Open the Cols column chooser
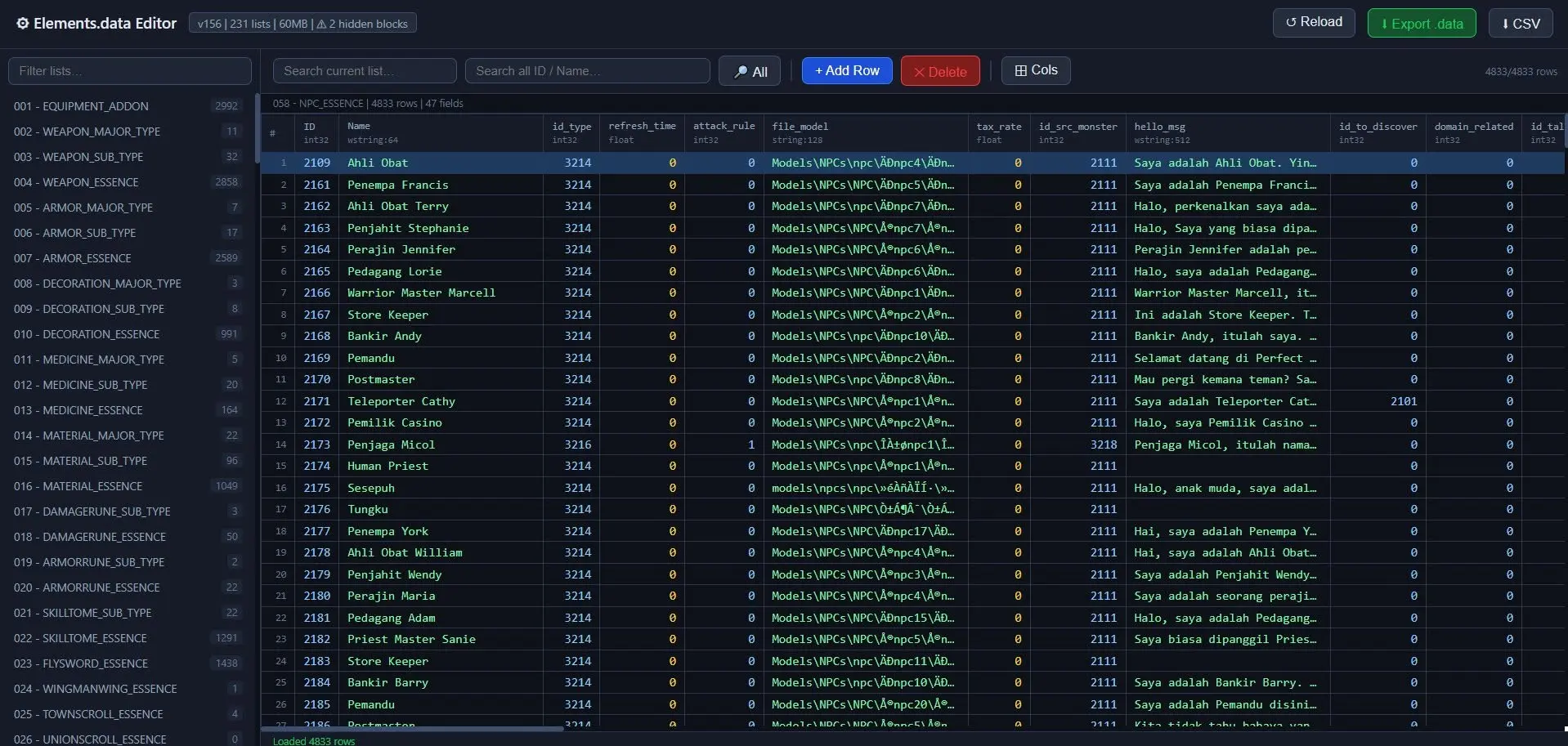 1036,70
